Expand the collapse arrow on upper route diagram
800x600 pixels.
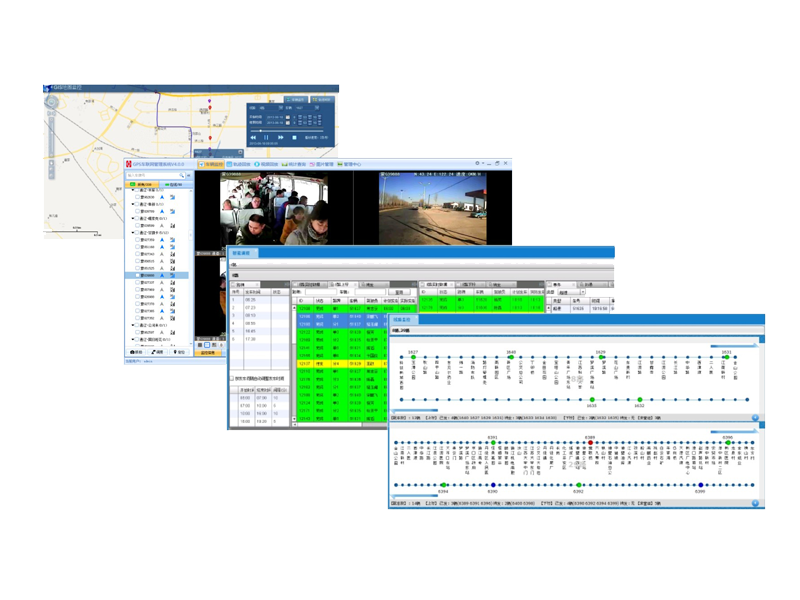[x=755, y=418]
